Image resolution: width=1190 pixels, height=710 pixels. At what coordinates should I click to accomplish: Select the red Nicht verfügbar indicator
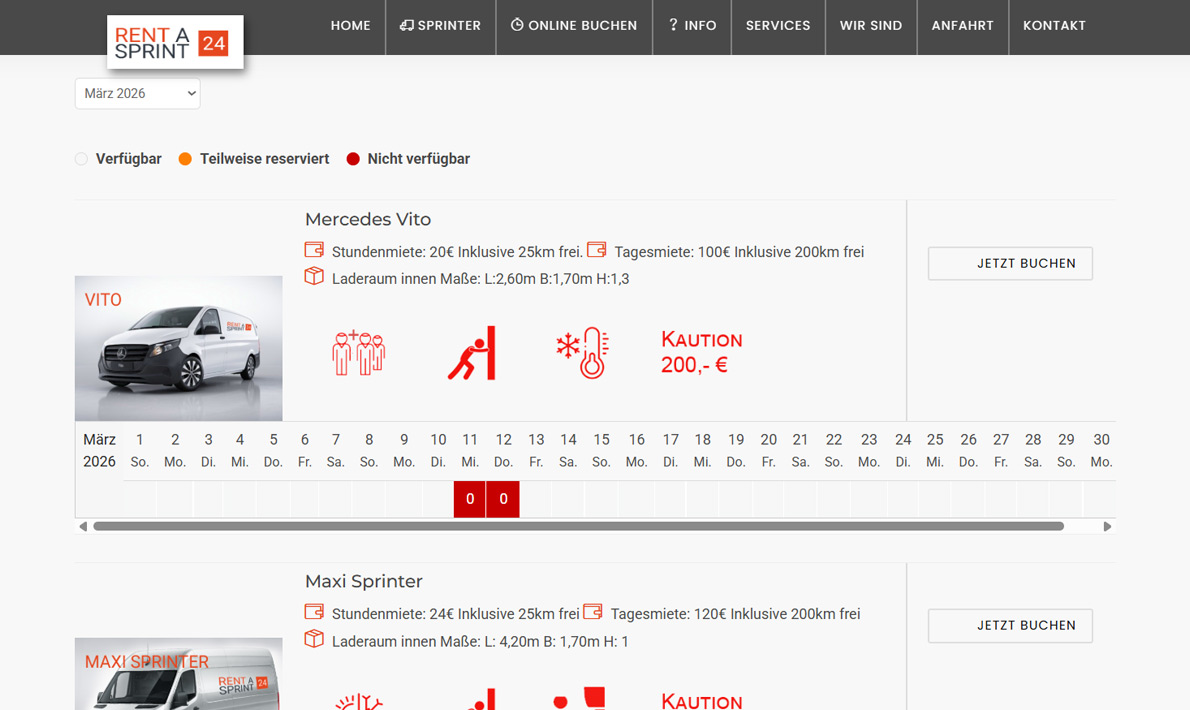(x=353, y=159)
